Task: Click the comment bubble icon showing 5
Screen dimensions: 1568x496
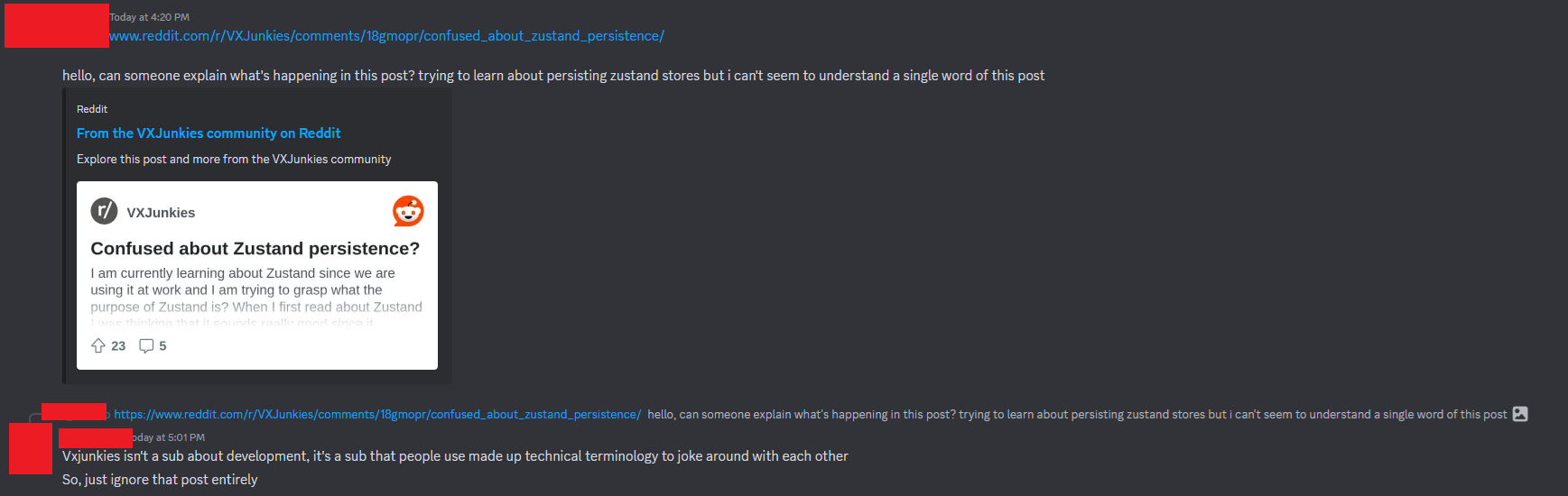Action: coord(146,345)
